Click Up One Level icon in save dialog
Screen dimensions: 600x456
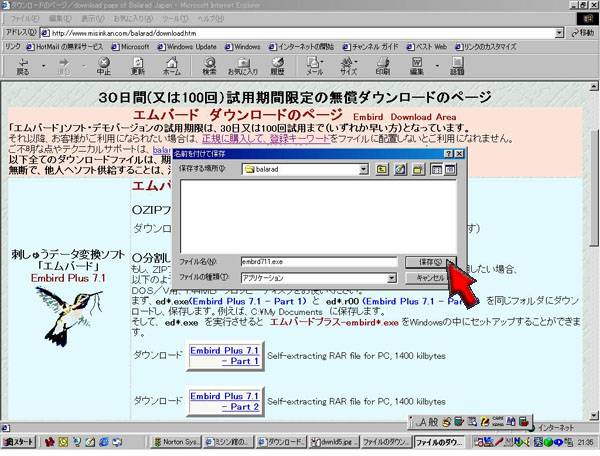pyautogui.click(x=382, y=169)
